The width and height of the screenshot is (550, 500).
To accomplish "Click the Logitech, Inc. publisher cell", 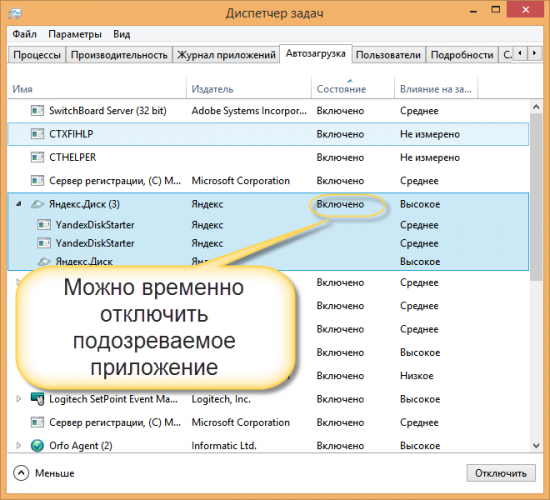I will click(221, 399).
